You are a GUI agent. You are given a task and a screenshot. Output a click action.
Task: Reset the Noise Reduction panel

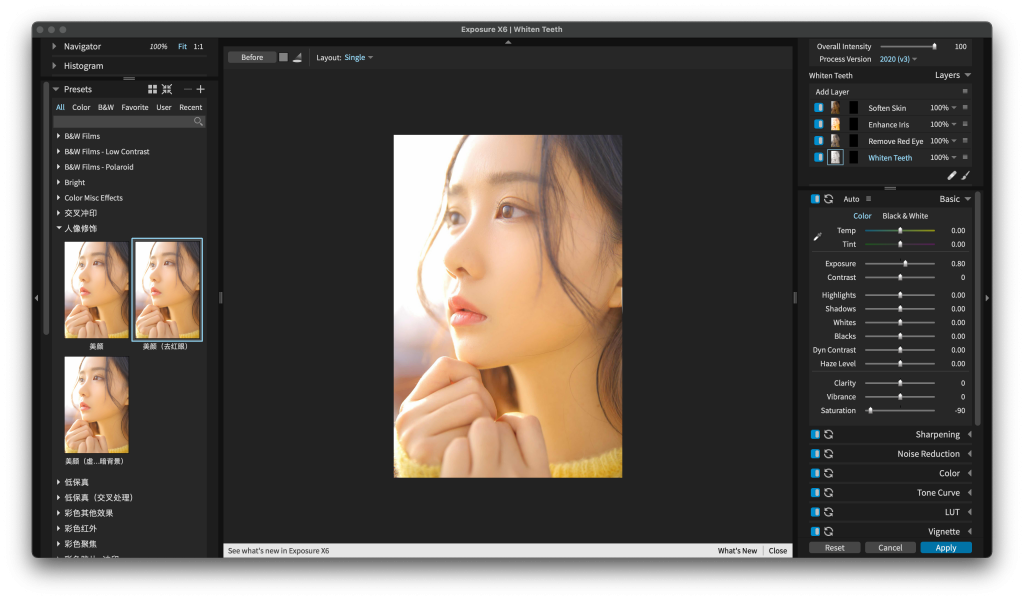829,454
